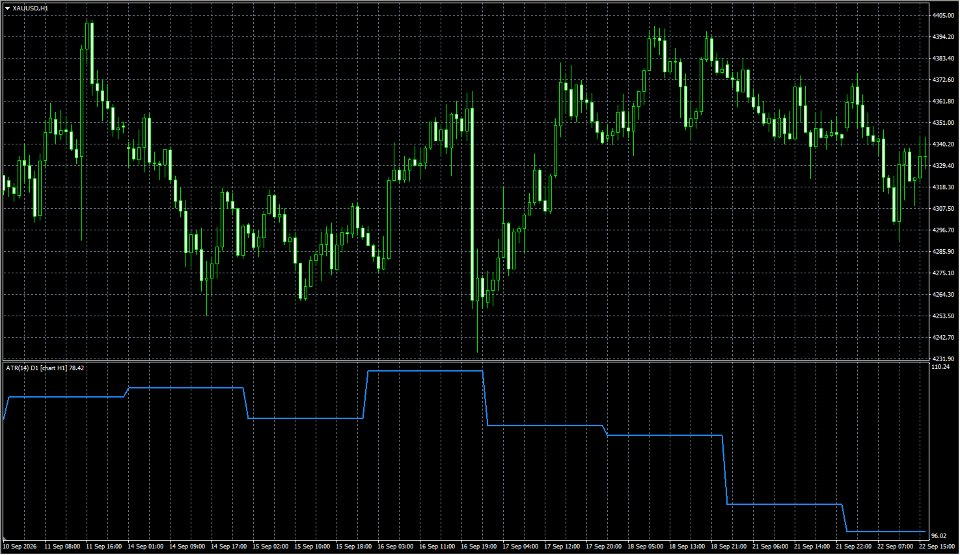Click the 4231.90 price scale label
Image resolution: width=960 pixels, height=555 pixels.
tap(943, 359)
